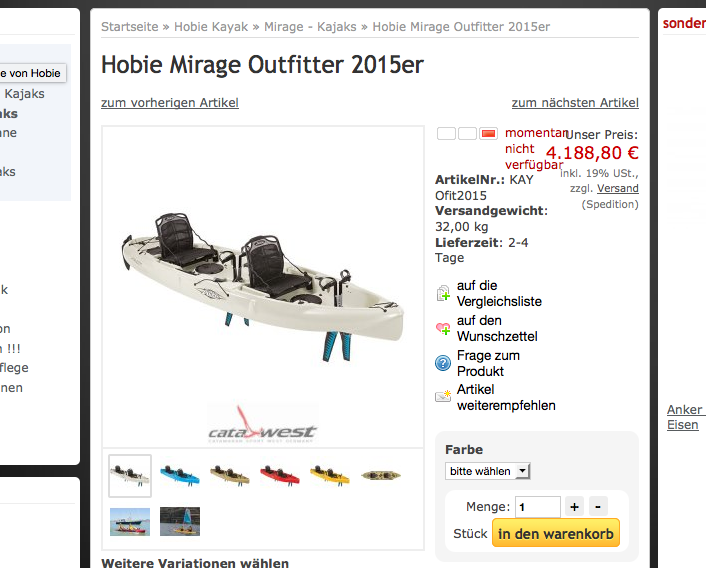
Task: Select the blue kayak thumbnail
Action: [180, 475]
